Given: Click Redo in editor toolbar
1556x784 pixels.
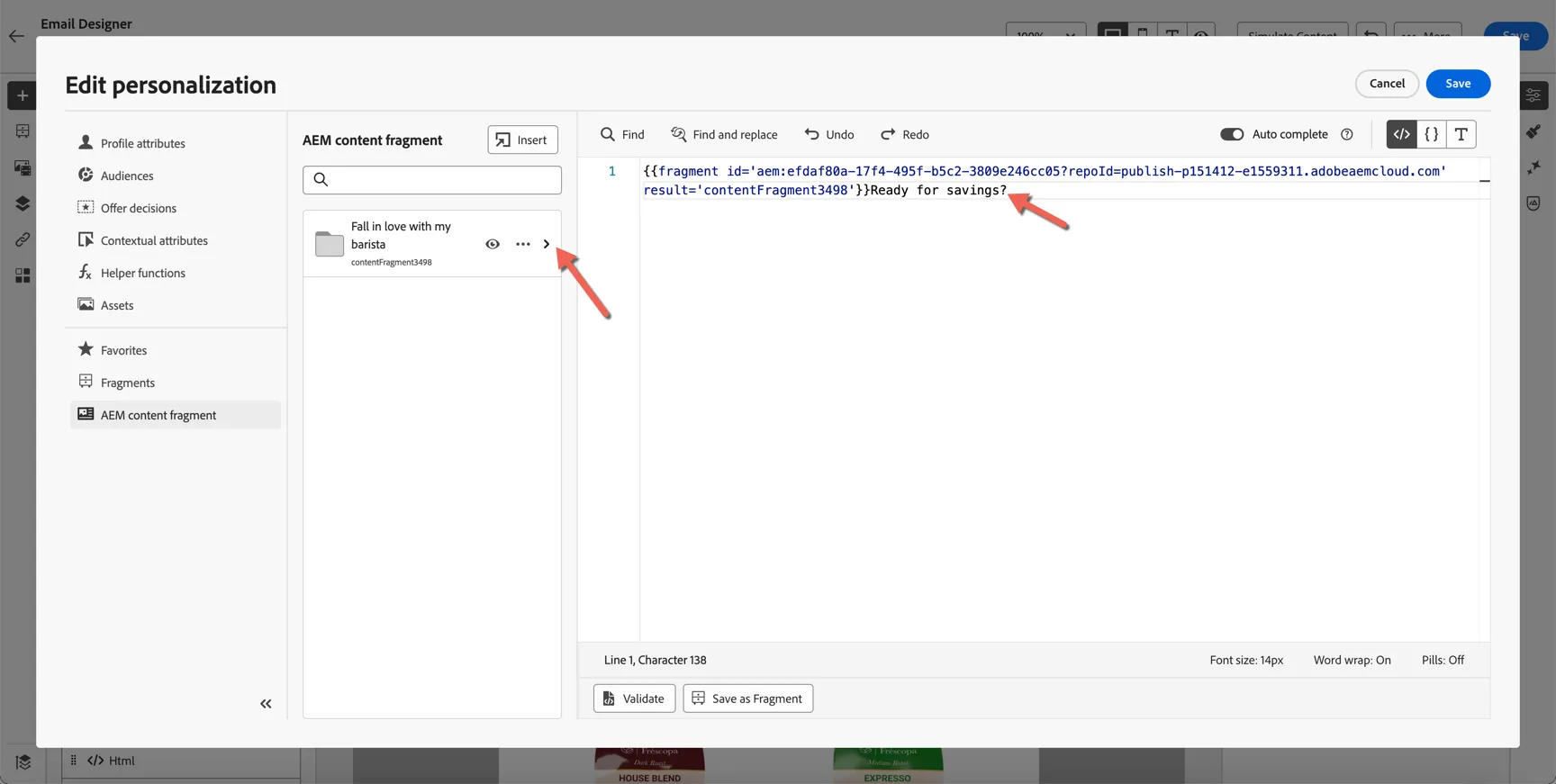Looking at the screenshot, I should (905, 134).
